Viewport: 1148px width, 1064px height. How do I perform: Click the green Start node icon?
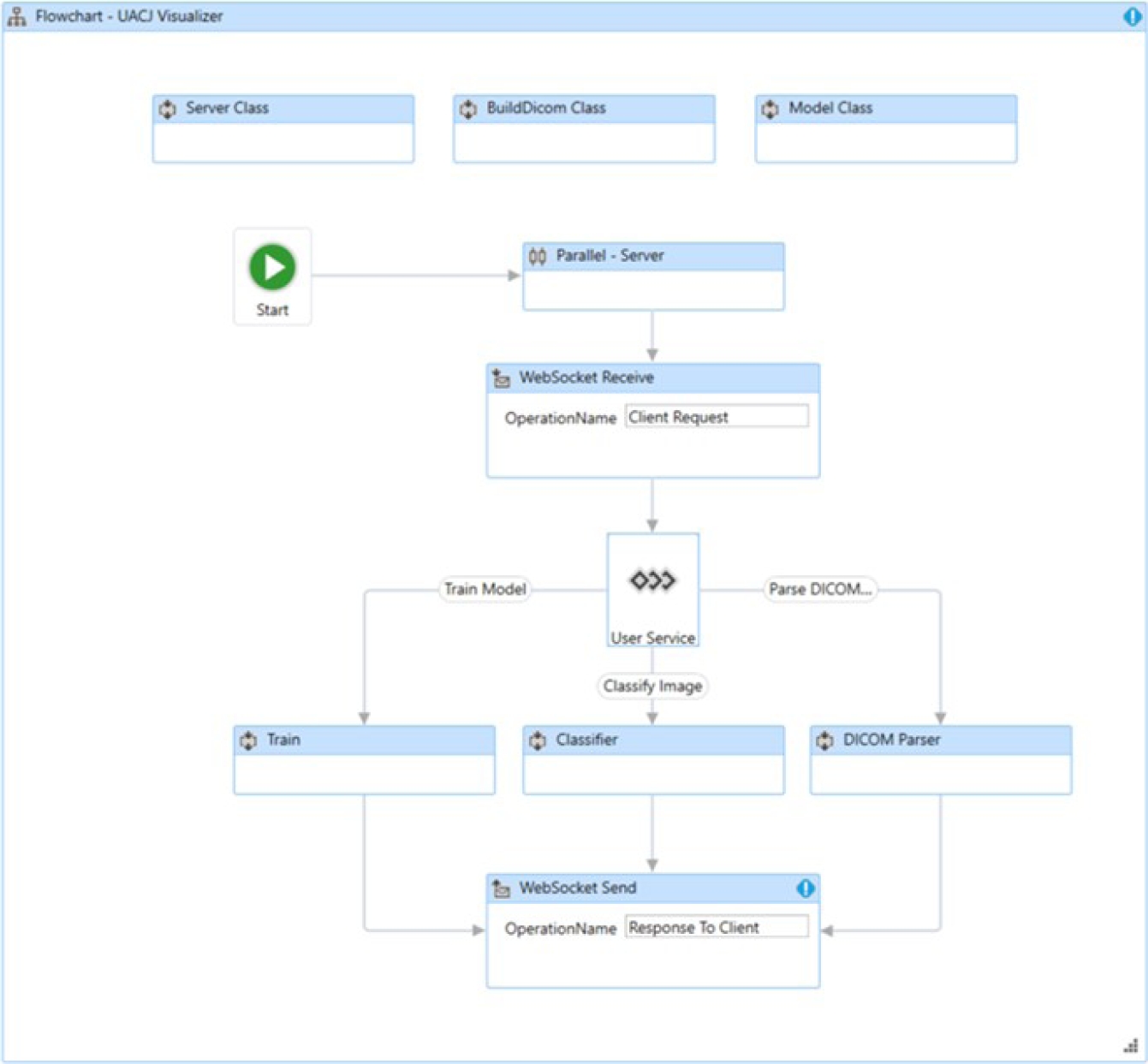pyautogui.click(x=272, y=267)
